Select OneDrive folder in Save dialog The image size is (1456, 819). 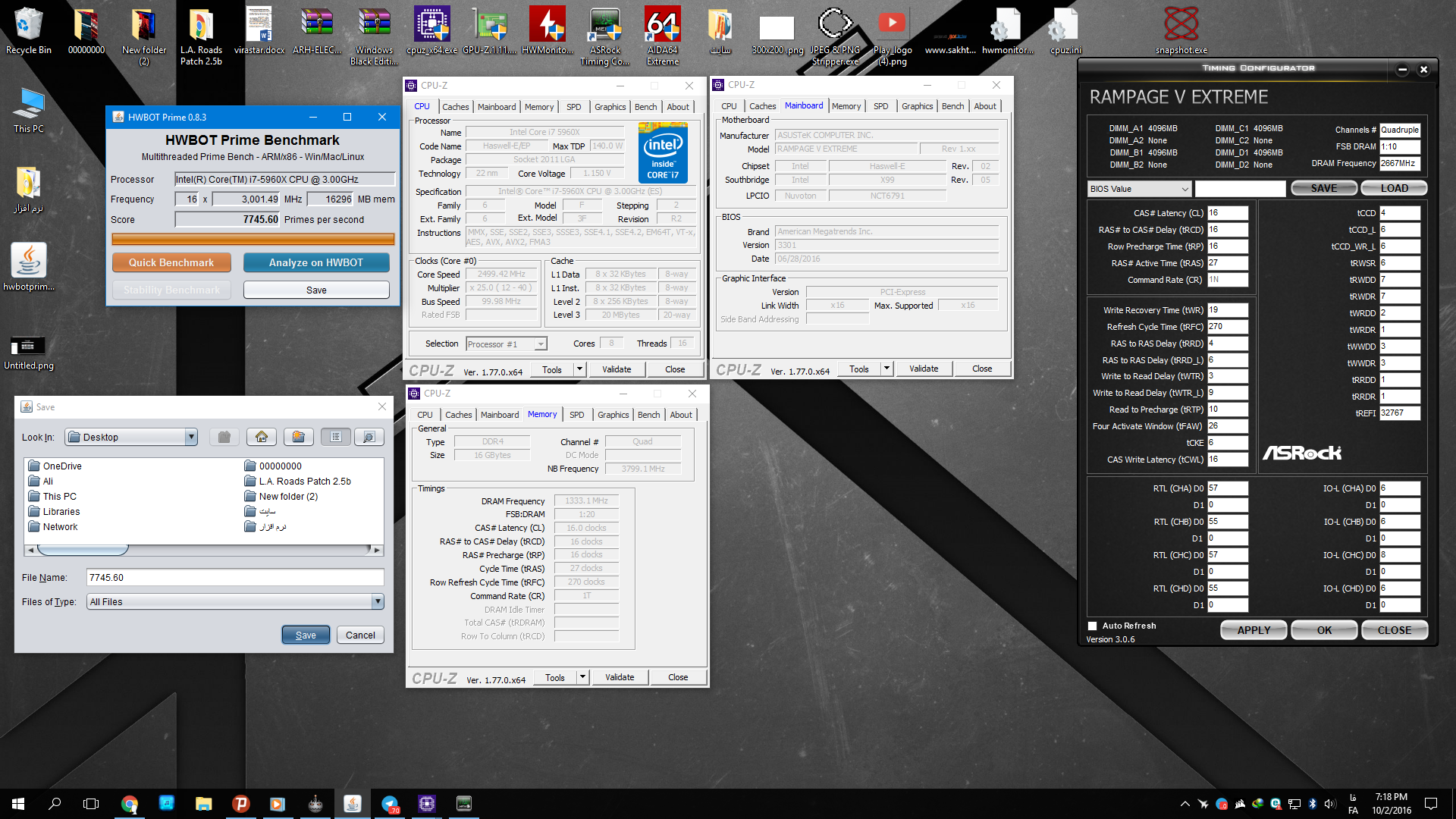point(55,466)
